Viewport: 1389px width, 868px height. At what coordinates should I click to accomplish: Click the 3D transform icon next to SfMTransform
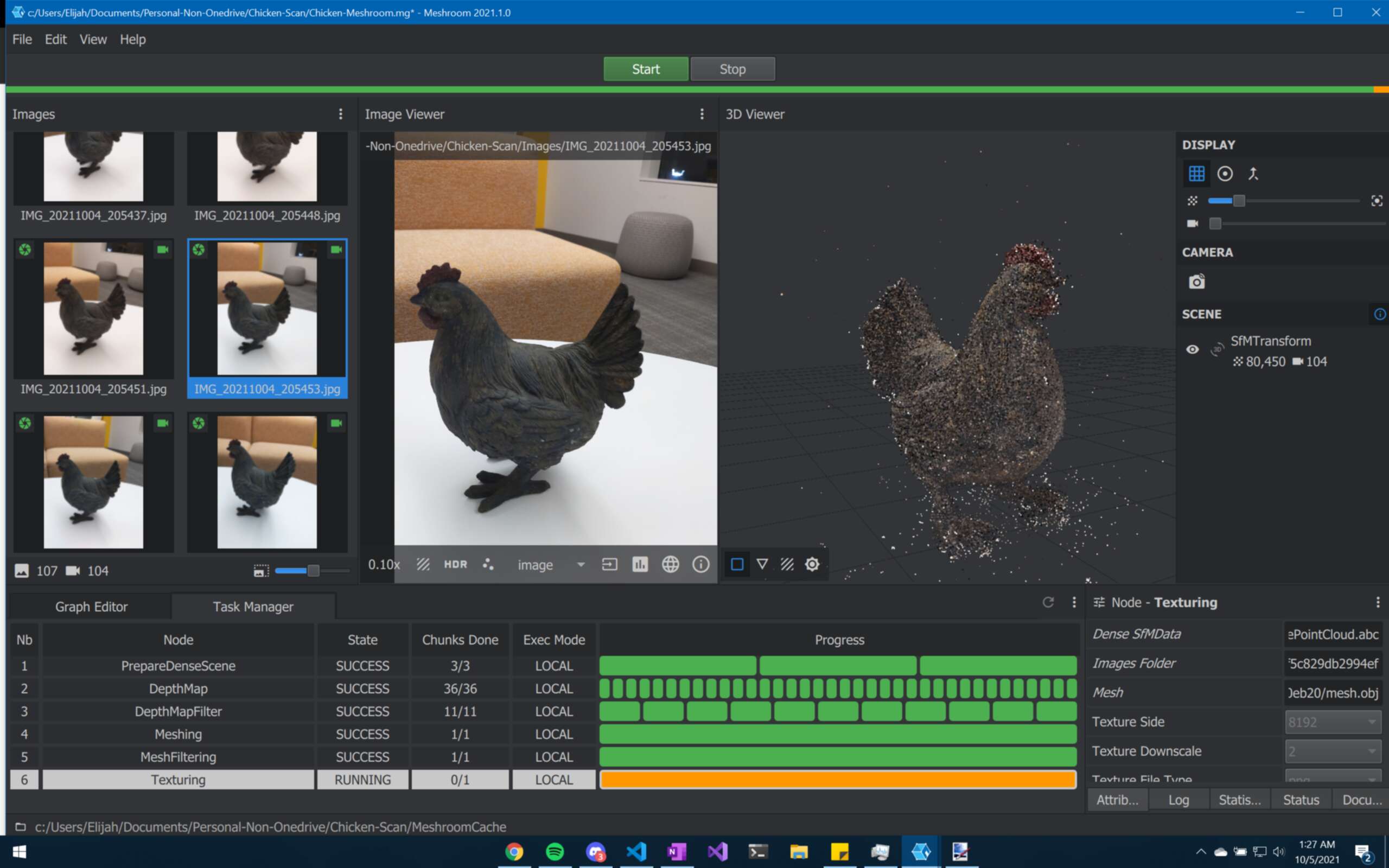1216,349
